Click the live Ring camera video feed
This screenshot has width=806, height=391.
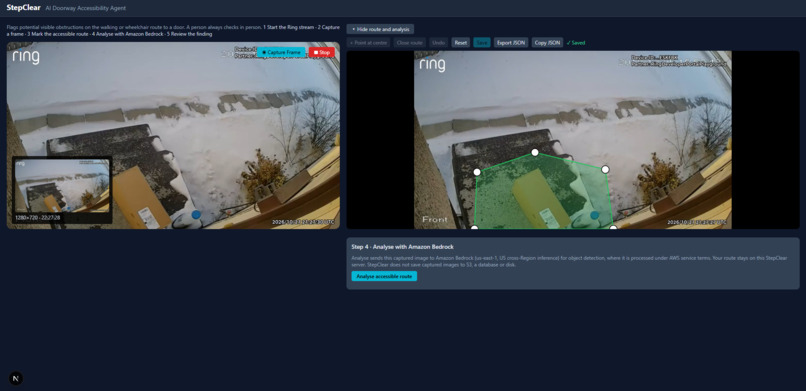pyautogui.click(x=173, y=135)
